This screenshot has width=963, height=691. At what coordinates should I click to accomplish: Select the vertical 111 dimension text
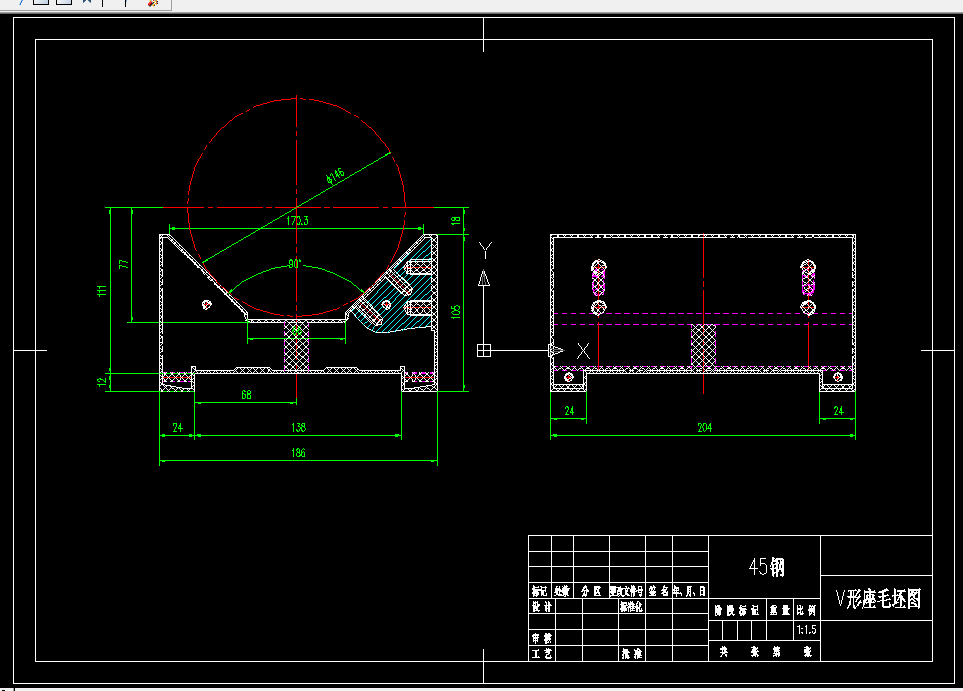click(102, 291)
